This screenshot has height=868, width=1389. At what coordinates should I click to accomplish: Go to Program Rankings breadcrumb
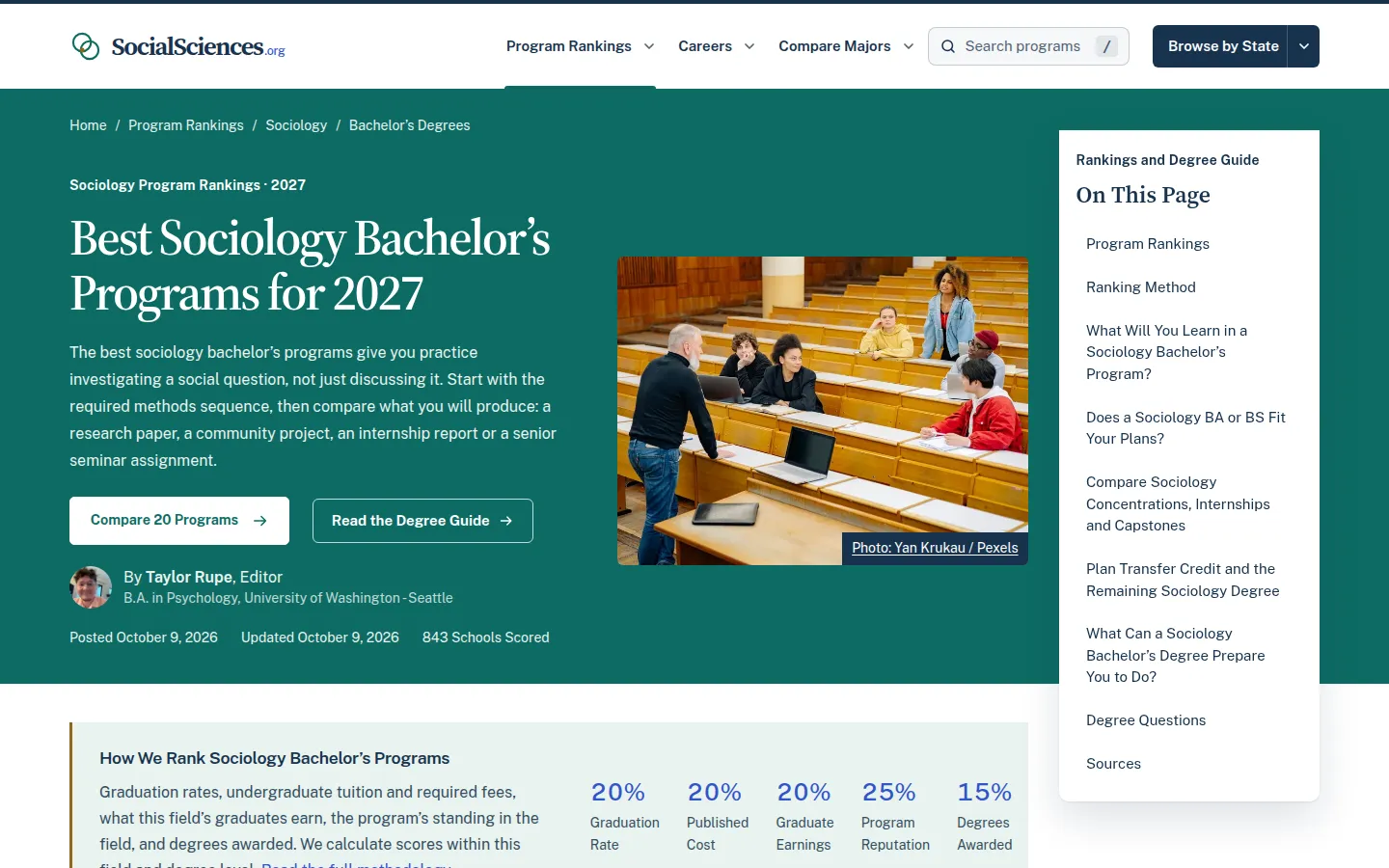(186, 125)
